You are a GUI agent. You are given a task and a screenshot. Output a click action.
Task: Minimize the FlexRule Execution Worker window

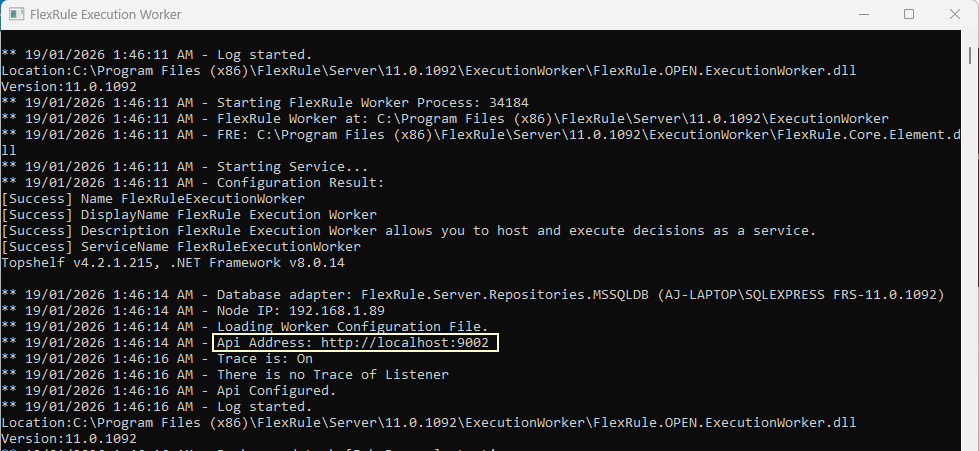(x=863, y=14)
